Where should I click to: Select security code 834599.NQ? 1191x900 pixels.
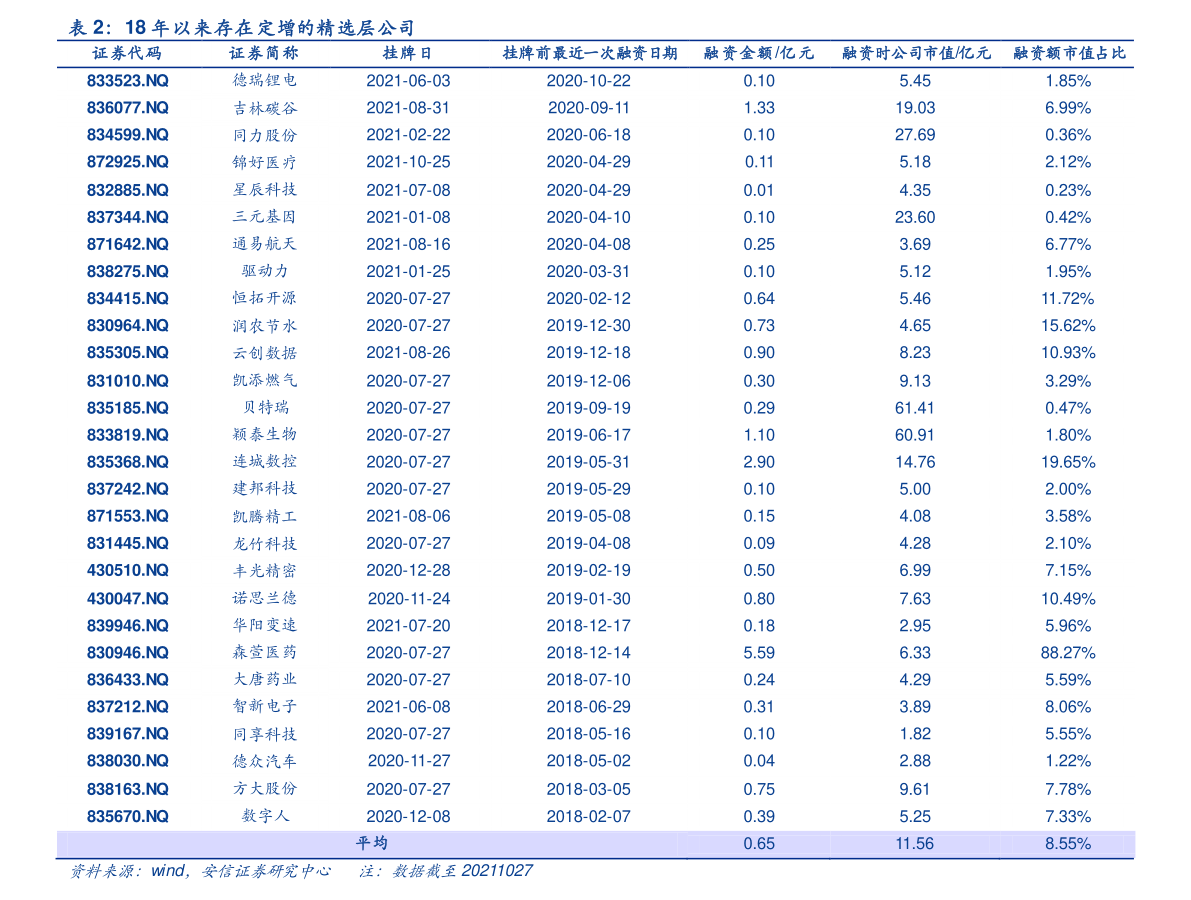[x=128, y=134]
